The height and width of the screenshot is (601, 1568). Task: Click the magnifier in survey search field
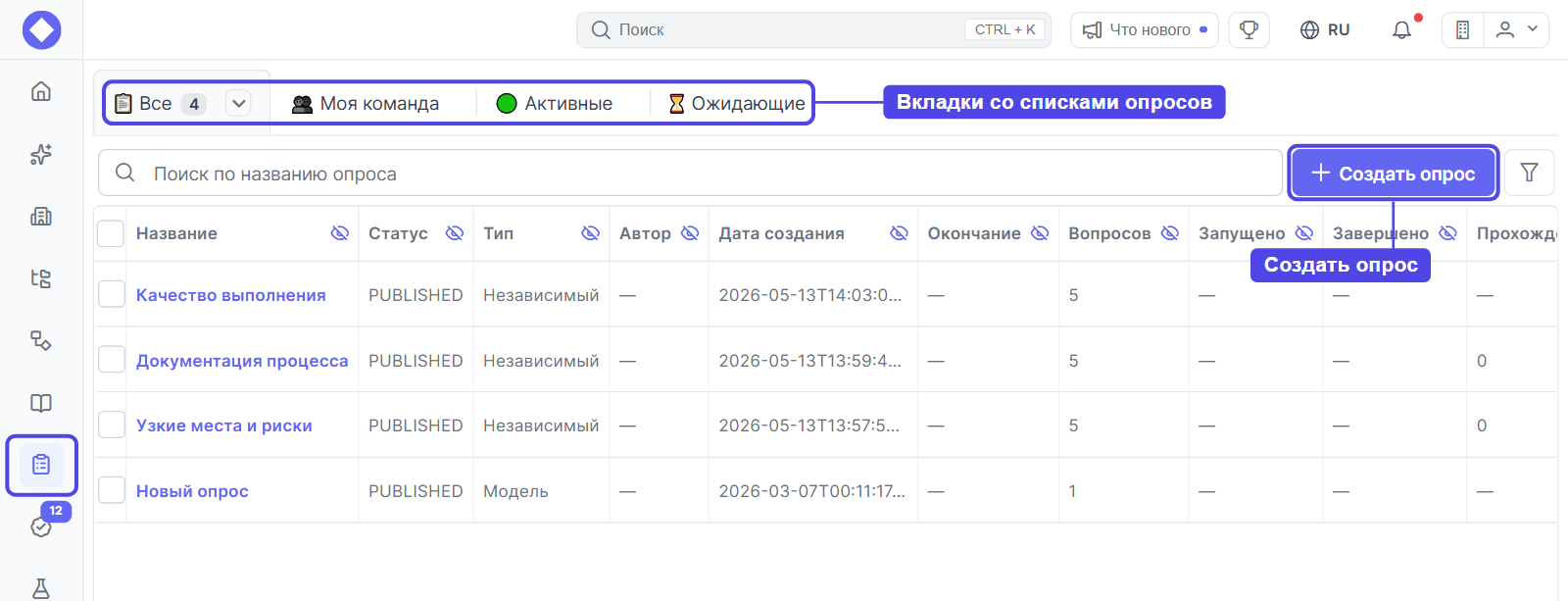click(x=125, y=173)
